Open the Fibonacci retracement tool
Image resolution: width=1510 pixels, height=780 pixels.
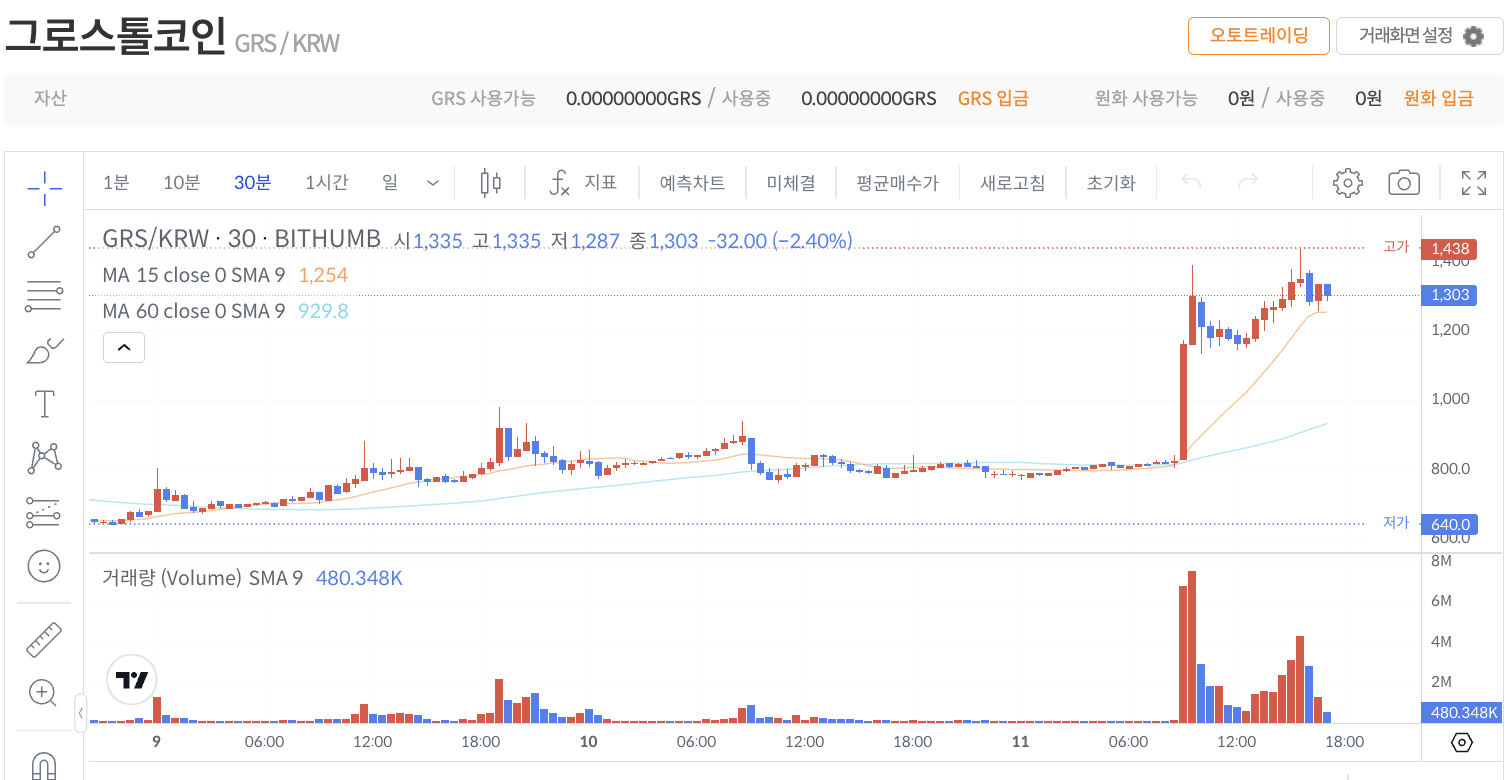(44, 296)
